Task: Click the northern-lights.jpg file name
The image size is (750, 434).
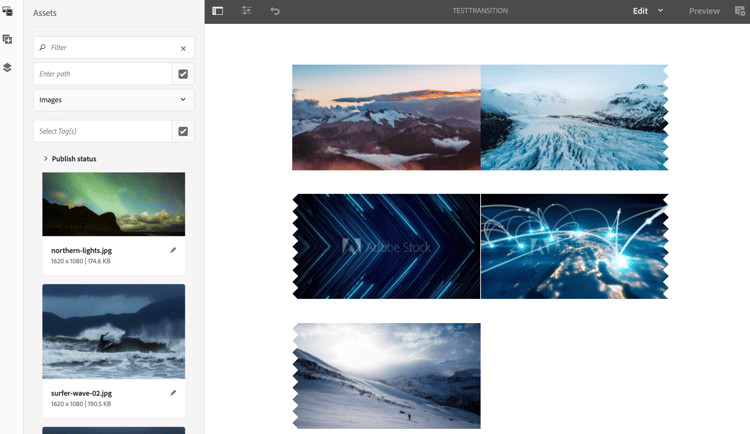Action: point(81,250)
